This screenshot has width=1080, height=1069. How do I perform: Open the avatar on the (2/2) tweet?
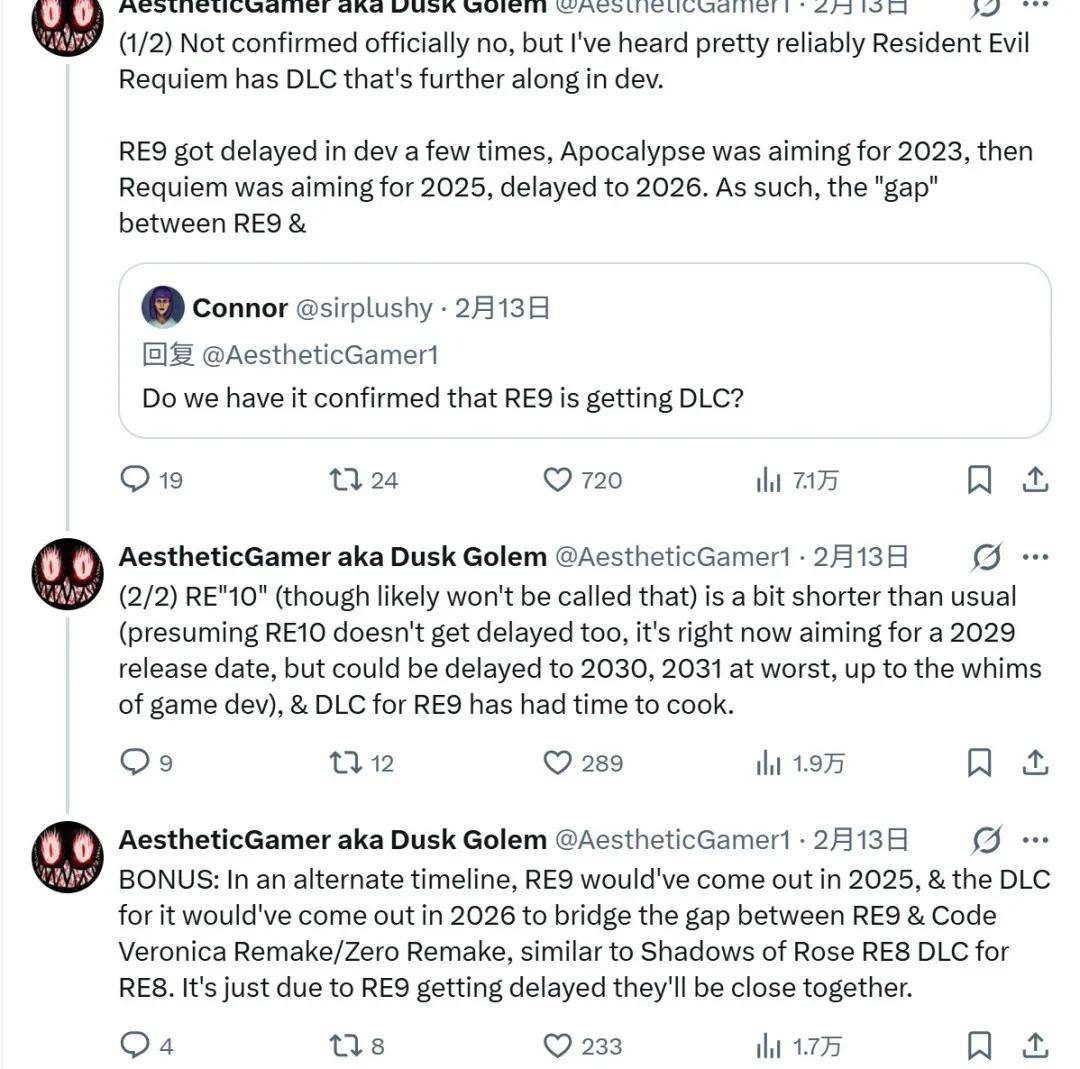[68, 573]
